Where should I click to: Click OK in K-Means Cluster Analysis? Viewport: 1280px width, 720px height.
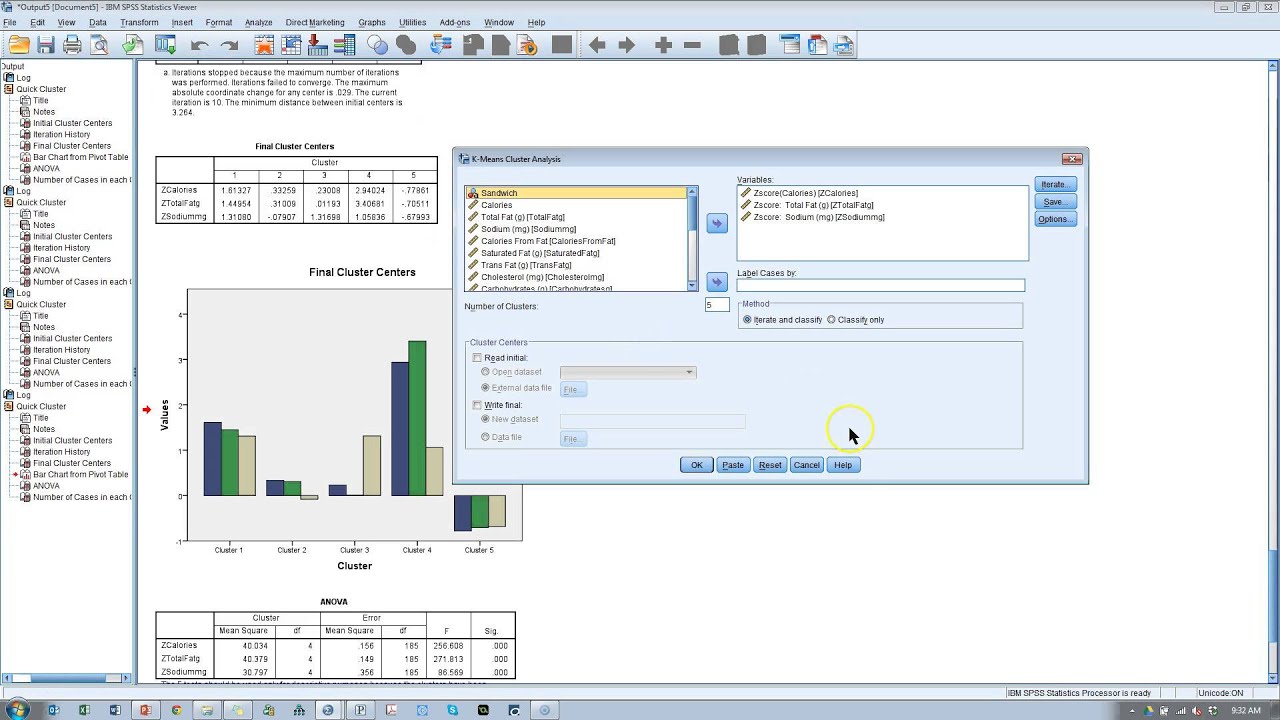697,465
